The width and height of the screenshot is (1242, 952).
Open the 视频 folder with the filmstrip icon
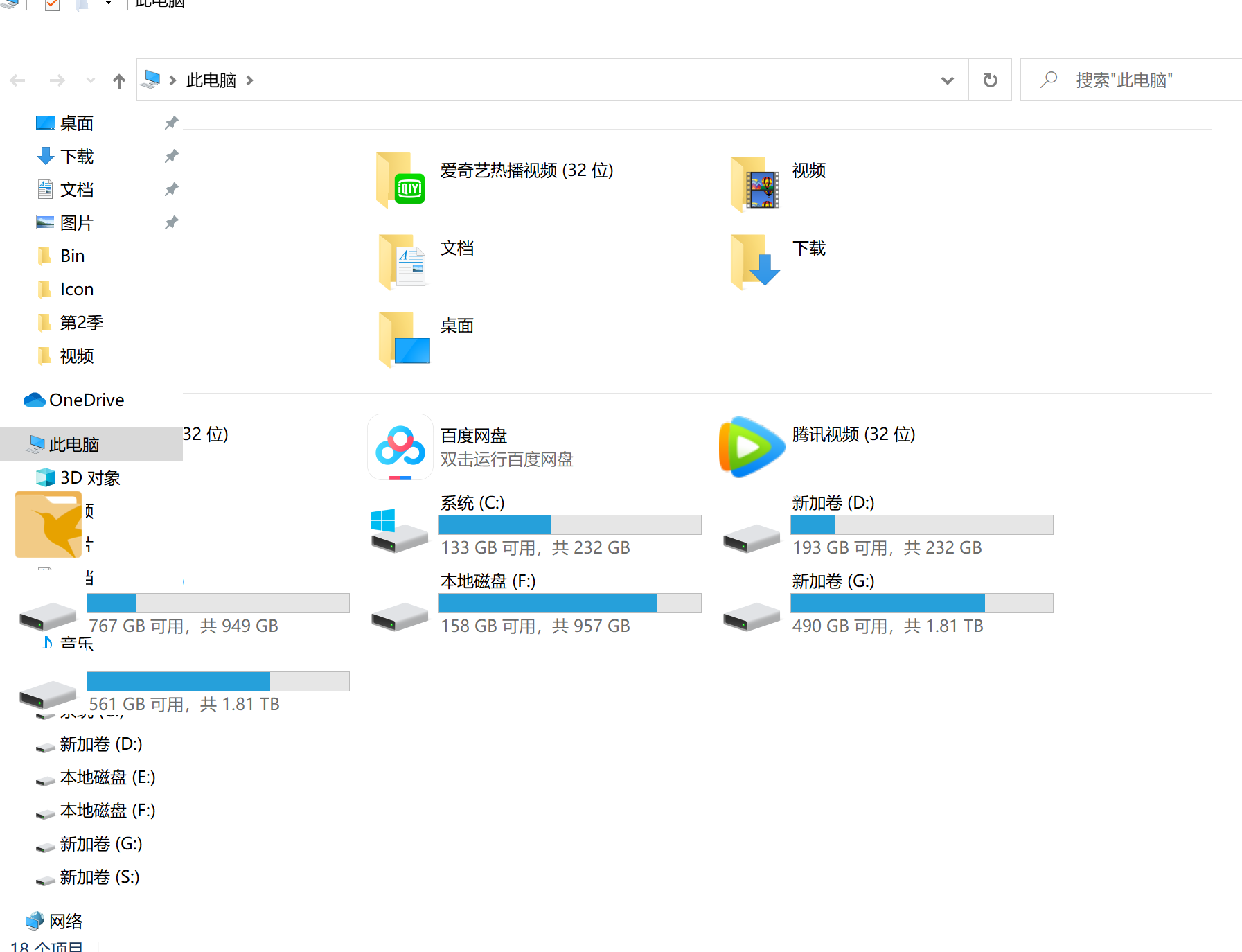point(756,183)
